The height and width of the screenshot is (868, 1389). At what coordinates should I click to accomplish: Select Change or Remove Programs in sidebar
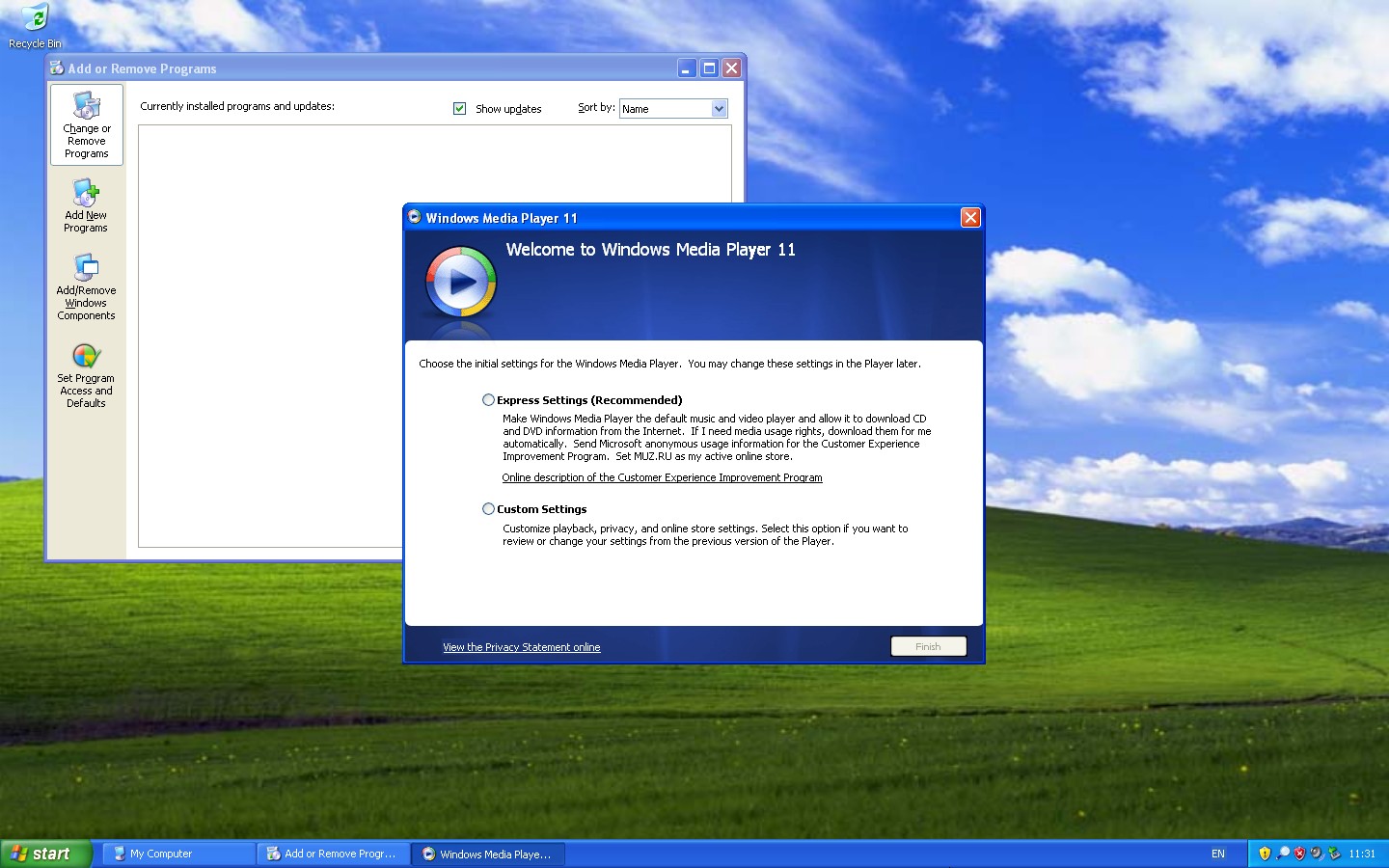(86, 124)
